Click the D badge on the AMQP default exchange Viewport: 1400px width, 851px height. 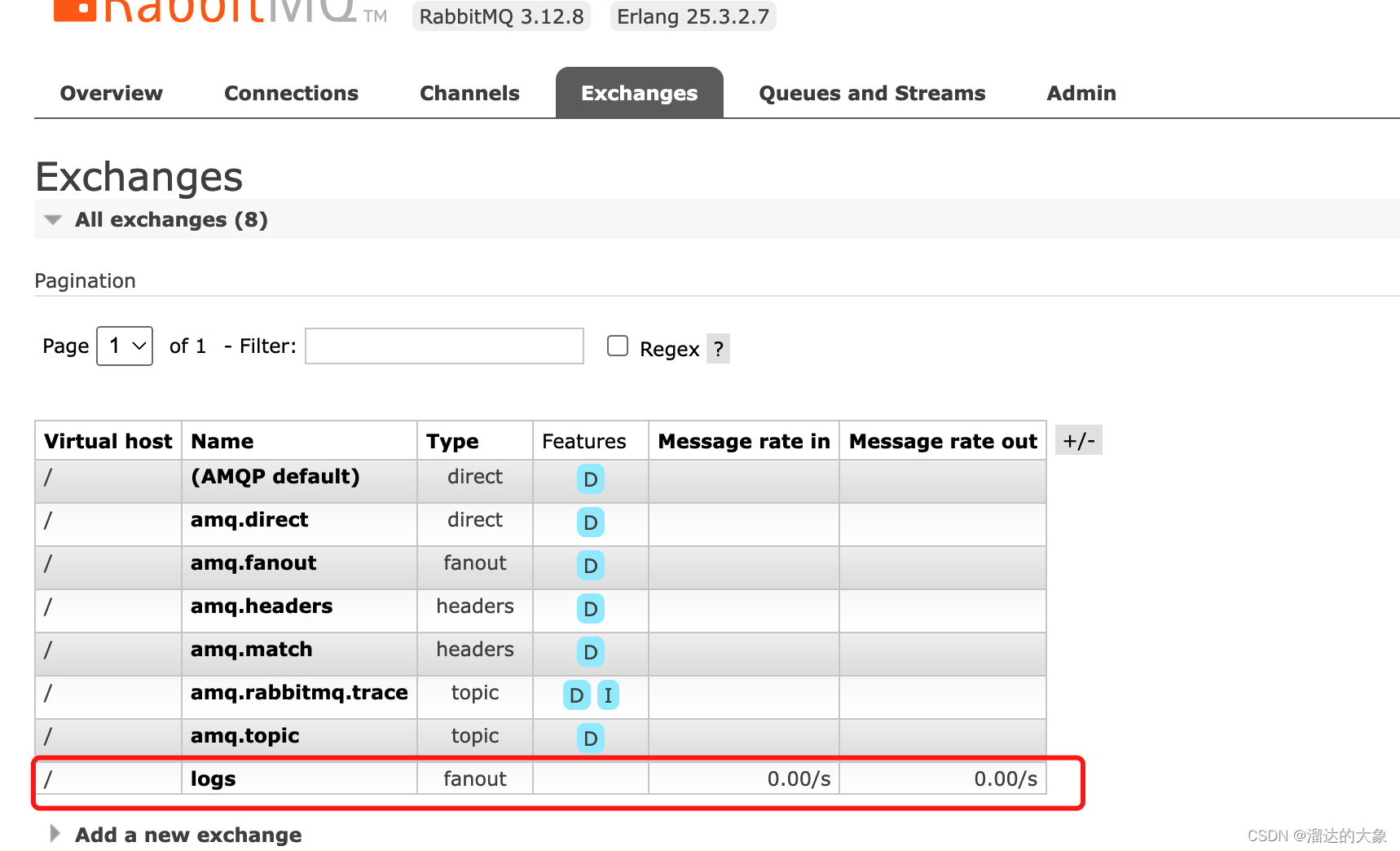coord(590,479)
